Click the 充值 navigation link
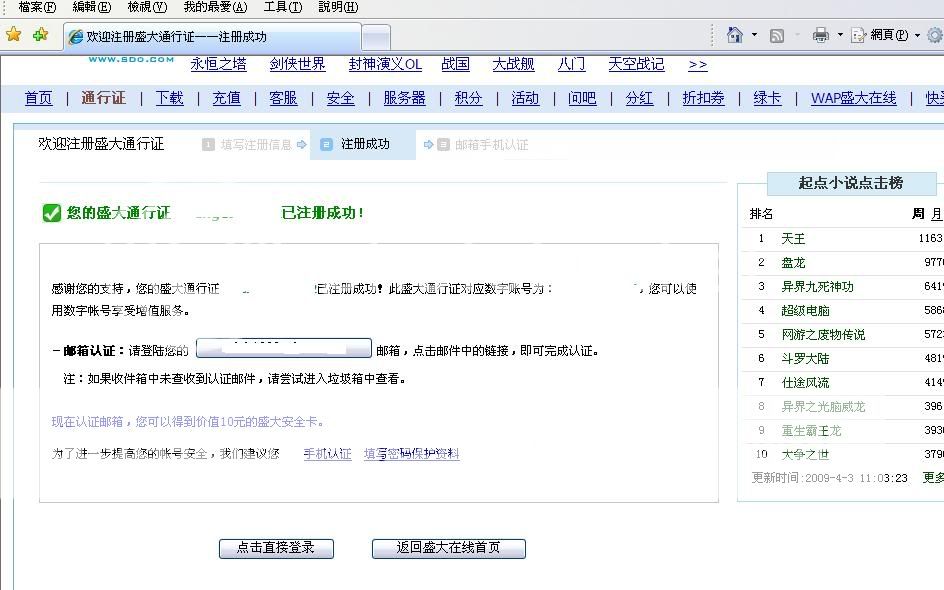The width and height of the screenshot is (944, 590). pyautogui.click(x=226, y=98)
